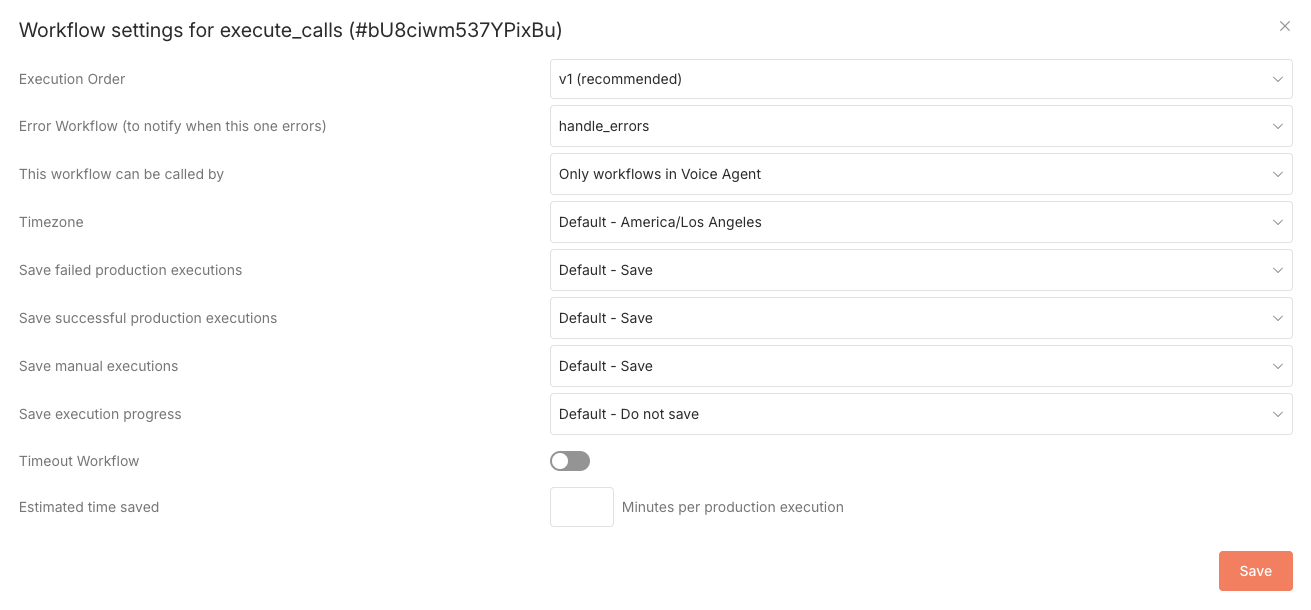The height and width of the screenshot is (610, 1311).
Task: Open the Save manual executions field
Action: (x=900, y=367)
